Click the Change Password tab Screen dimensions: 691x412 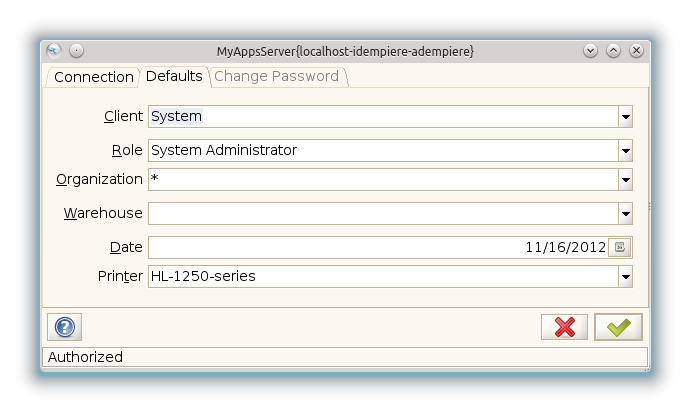[x=276, y=76]
